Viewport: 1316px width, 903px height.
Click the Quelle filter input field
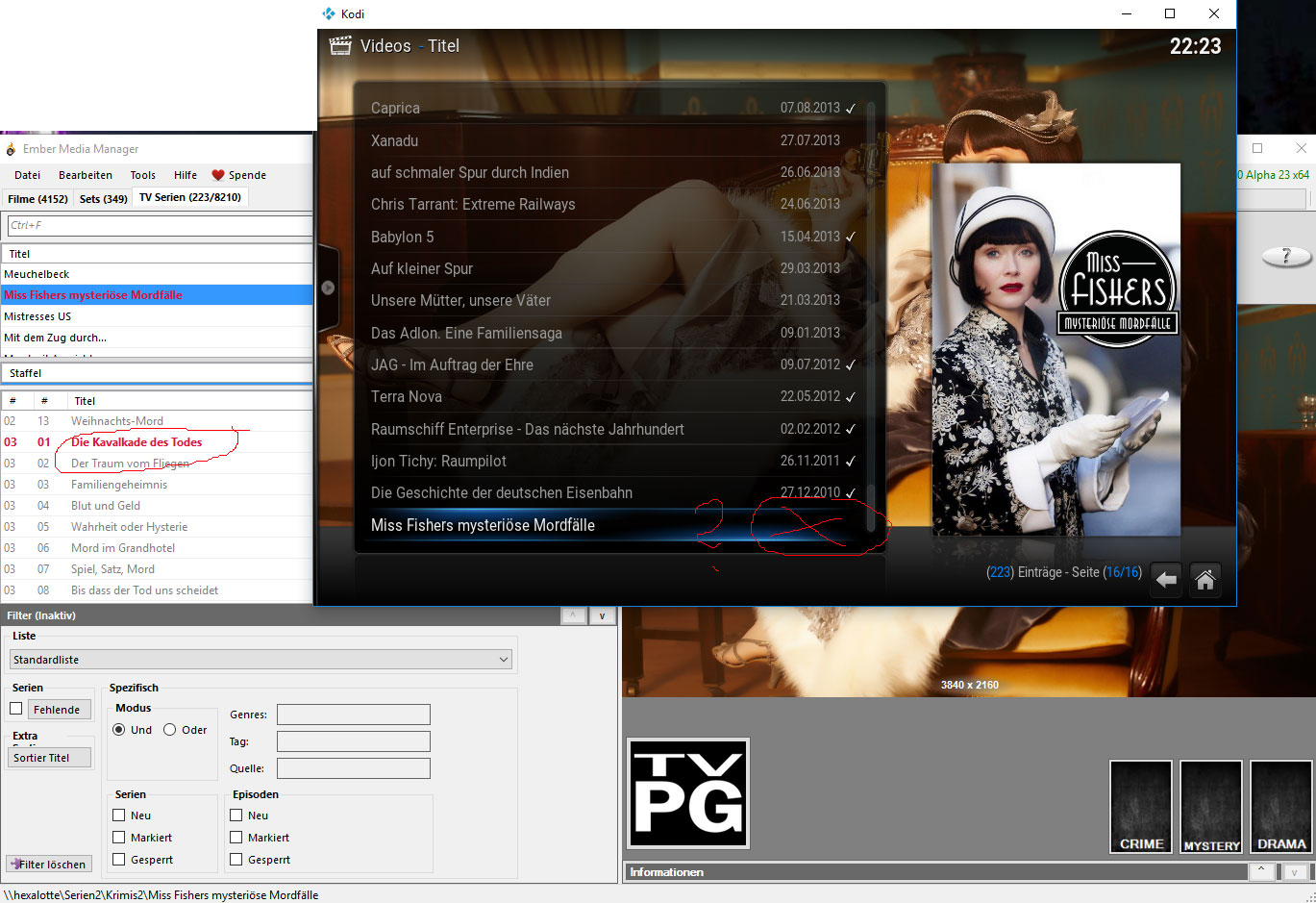click(x=353, y=768)
